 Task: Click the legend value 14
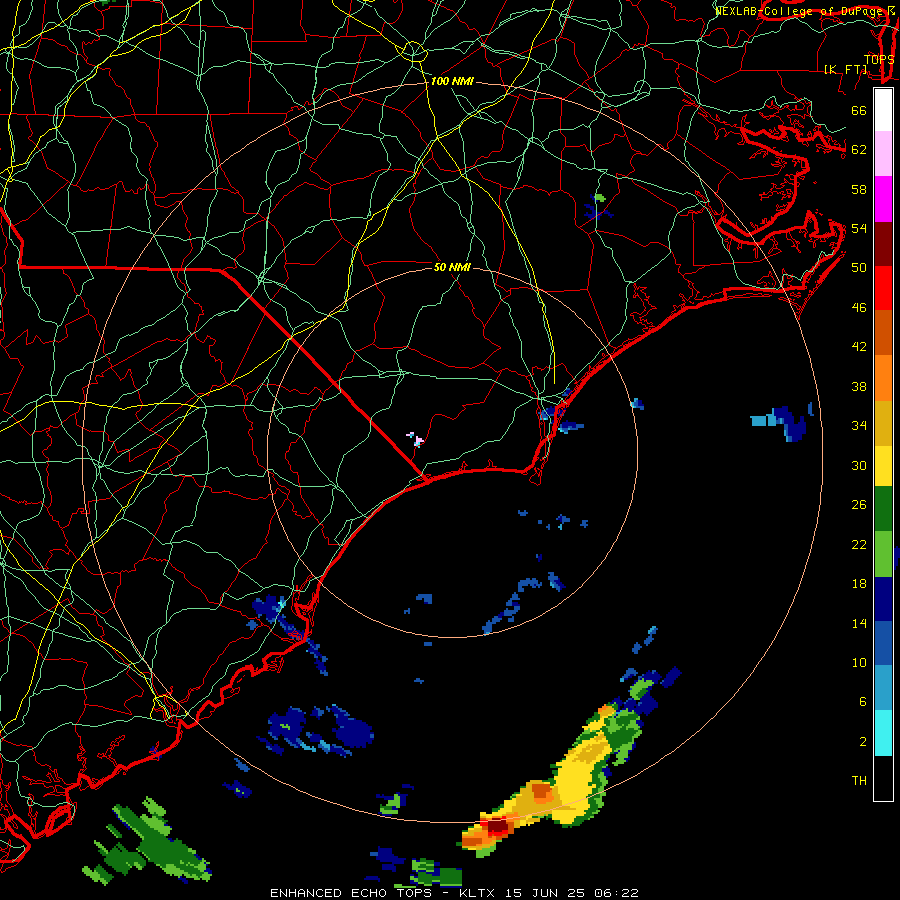(x=859, y=623)
